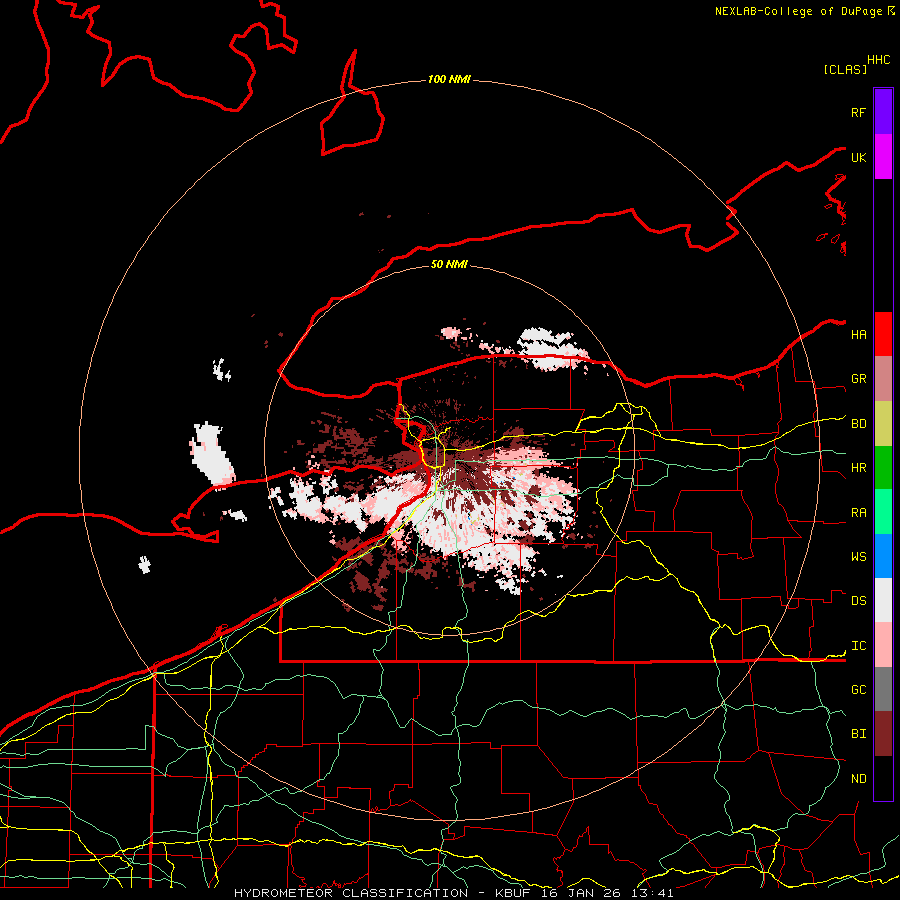Click the 50 NMI range ring label
Image resolution: width=900 pixels, height=900 pixels.
(x=449, y=264)
